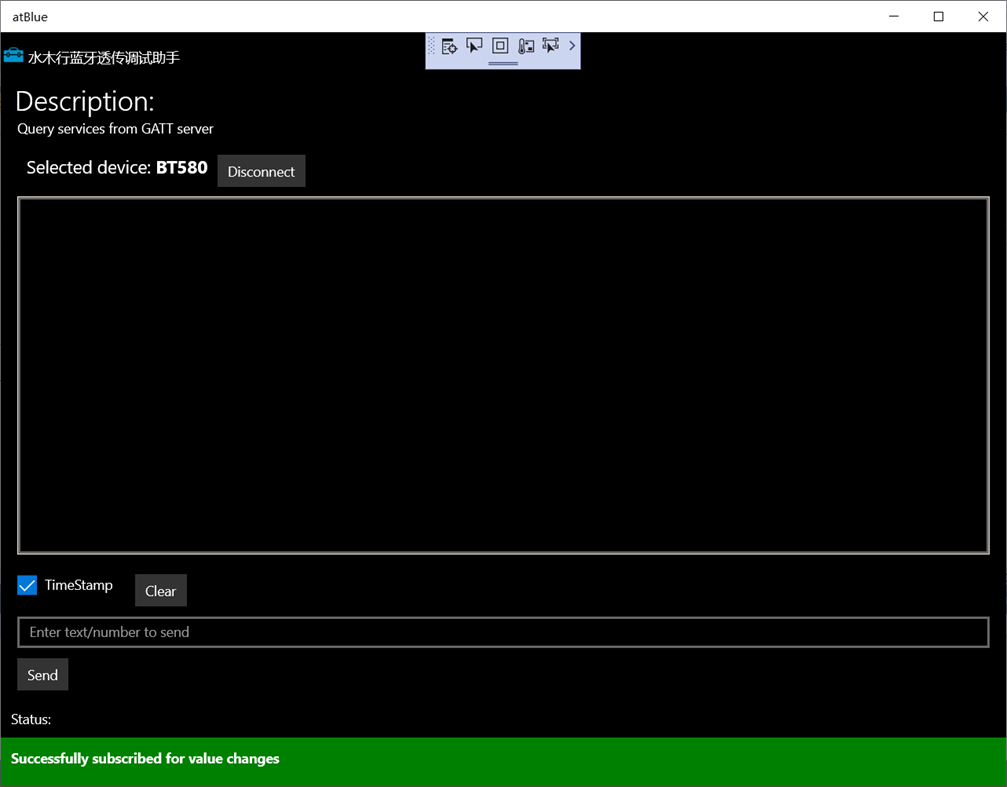Viewport: 1007px width, 787px height.
Task: Open the Live Visual Tree toolbar icon
Action: (449, 45)
